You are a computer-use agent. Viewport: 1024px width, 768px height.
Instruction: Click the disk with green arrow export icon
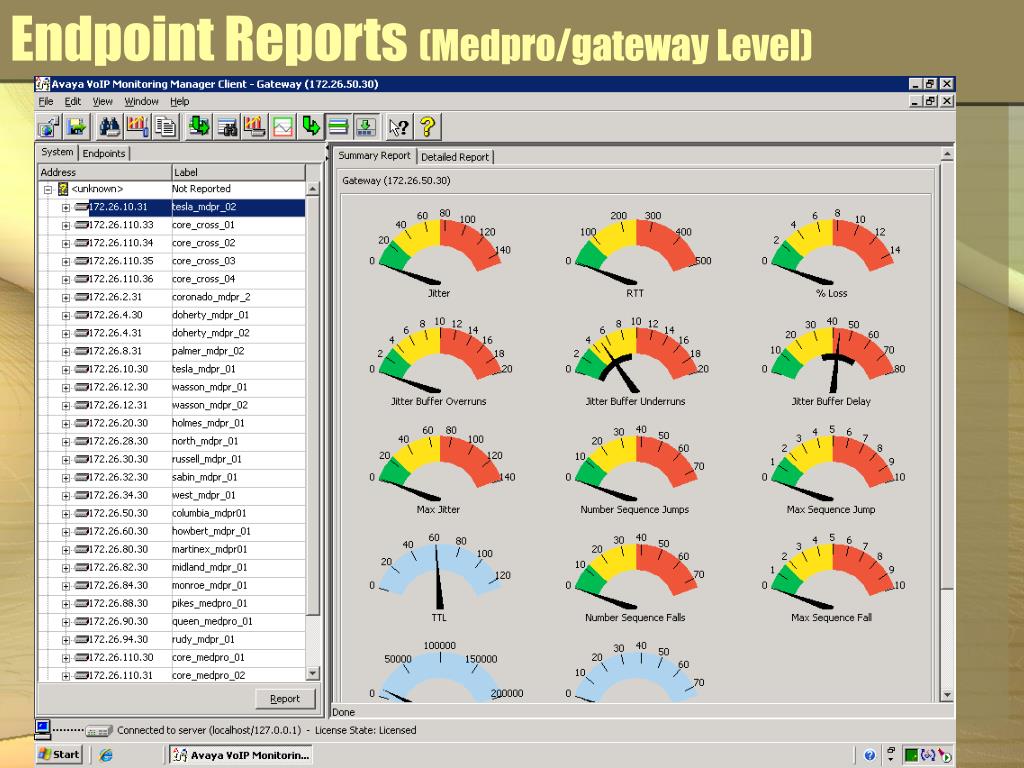pos(77,127)
